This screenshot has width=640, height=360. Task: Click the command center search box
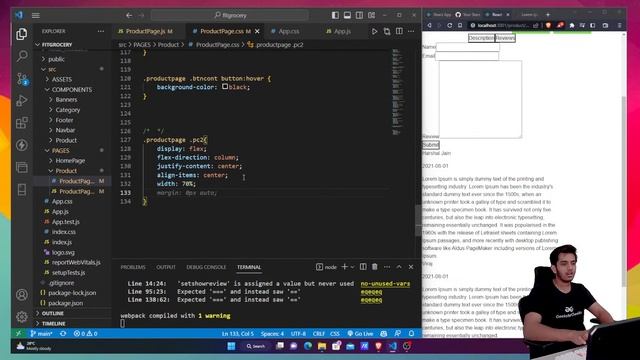click(230, 16)
